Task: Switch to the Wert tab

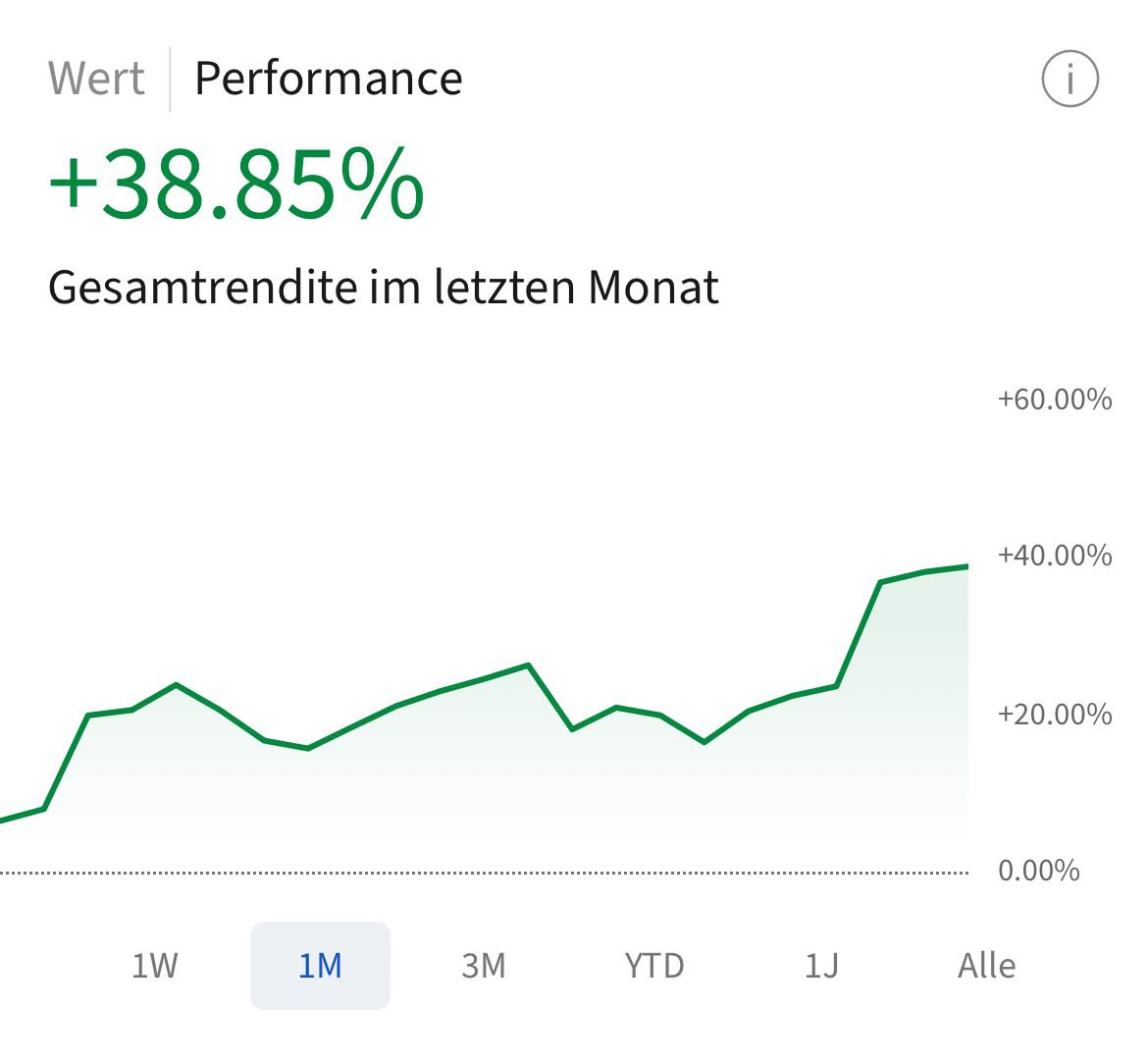Action: click(x=96, y=79)
